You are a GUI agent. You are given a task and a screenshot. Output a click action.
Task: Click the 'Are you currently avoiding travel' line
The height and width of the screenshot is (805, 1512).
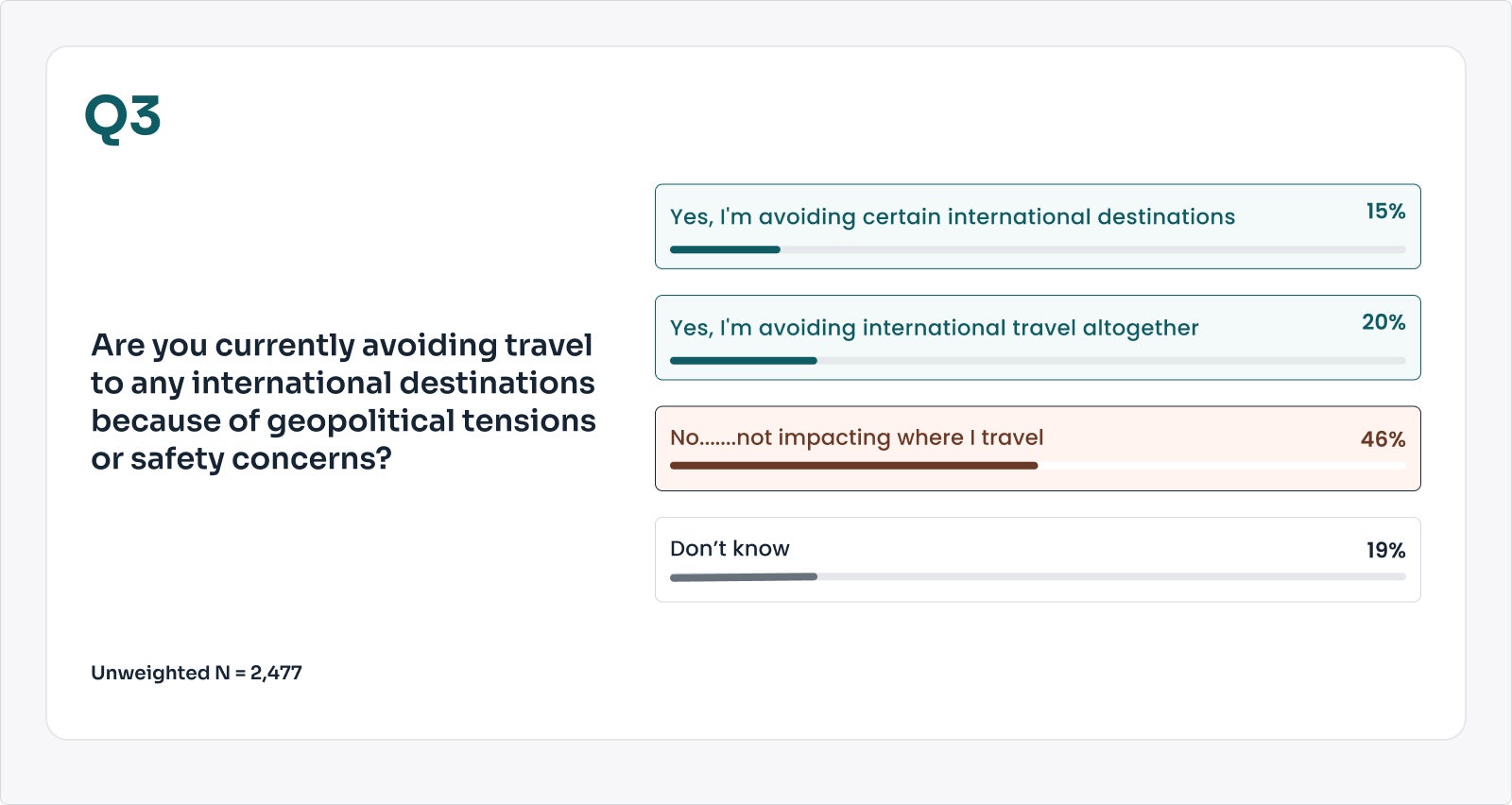click(341, 345)
